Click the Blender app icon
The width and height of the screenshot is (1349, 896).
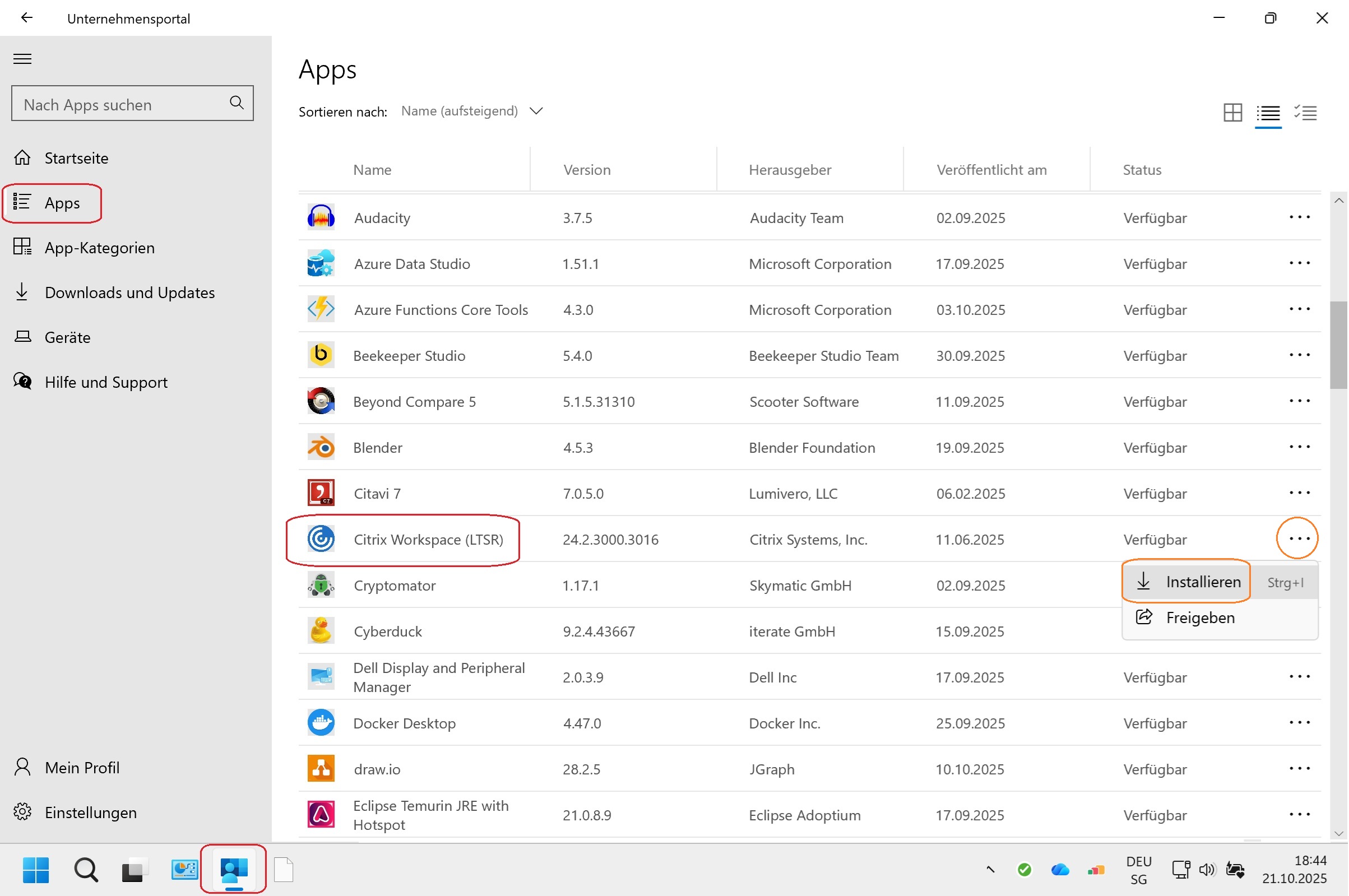(x=321, y=447)
